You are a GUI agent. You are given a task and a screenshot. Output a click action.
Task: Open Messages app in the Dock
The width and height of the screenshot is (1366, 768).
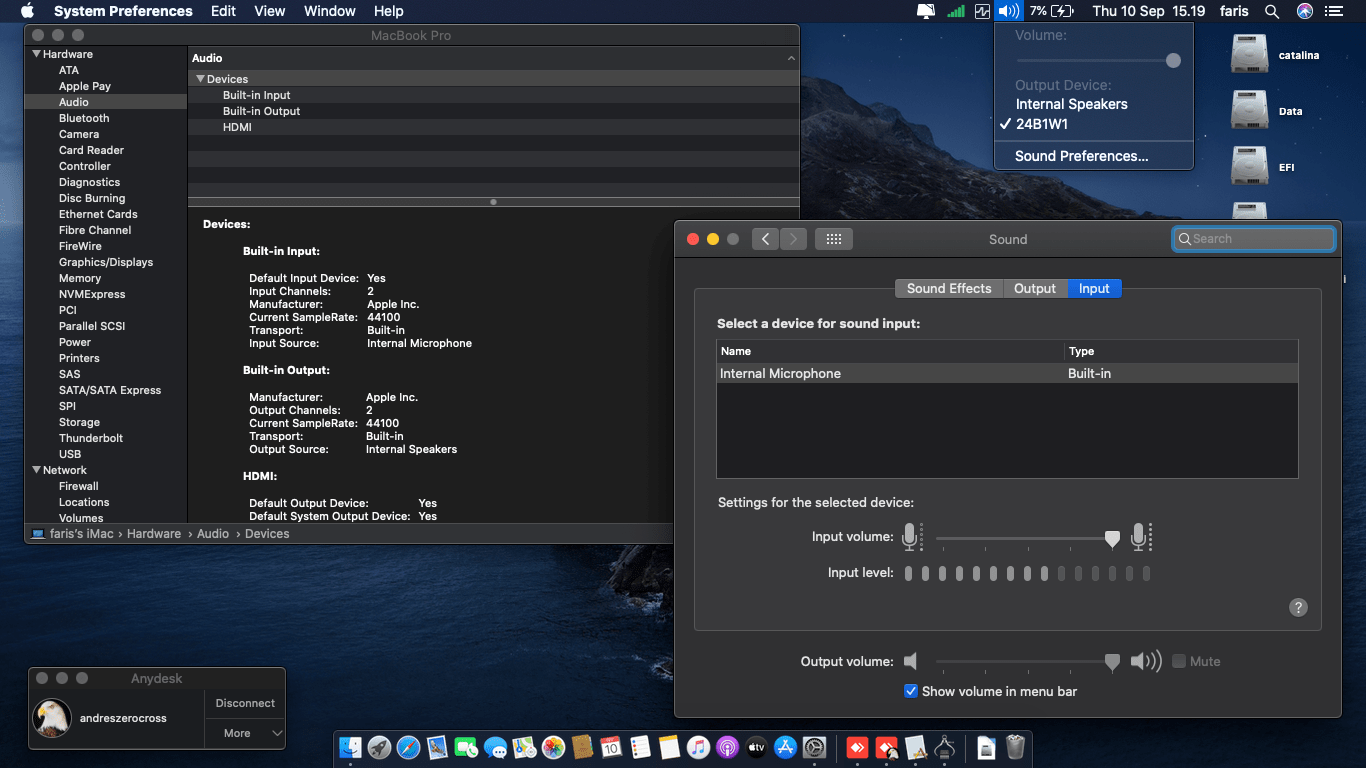[495, 747]
